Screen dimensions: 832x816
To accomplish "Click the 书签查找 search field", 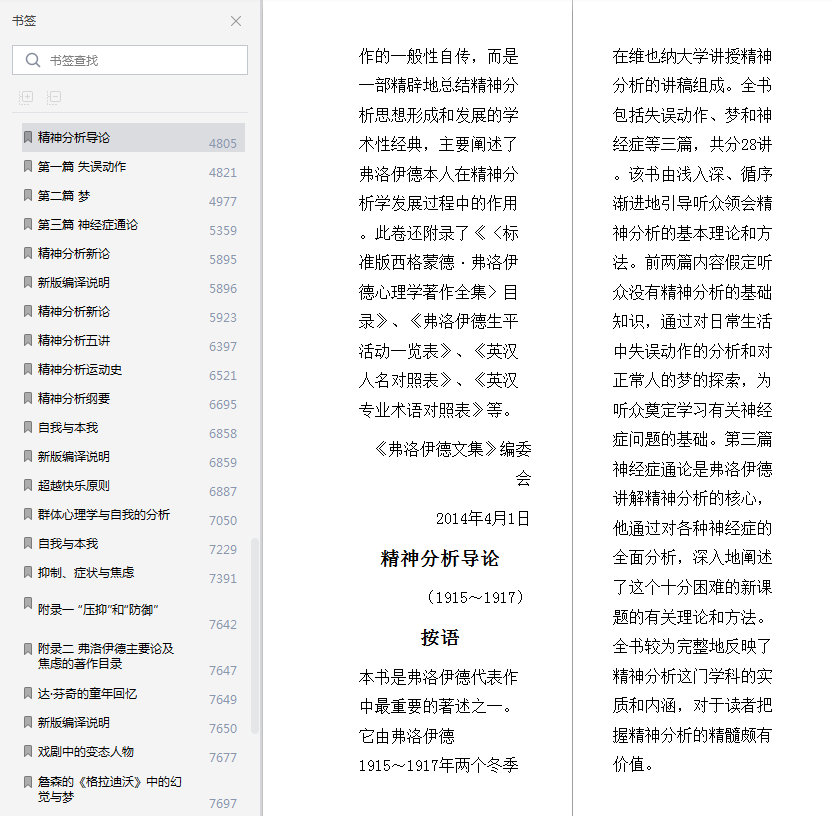I will pos(130,60).
